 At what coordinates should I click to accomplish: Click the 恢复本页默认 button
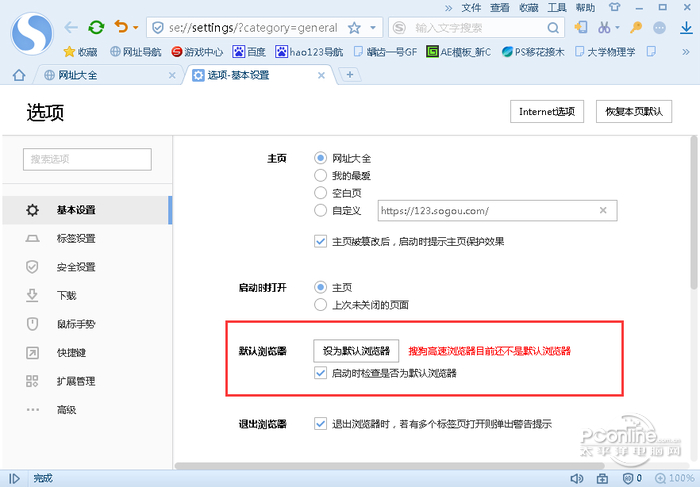[634, 112]
